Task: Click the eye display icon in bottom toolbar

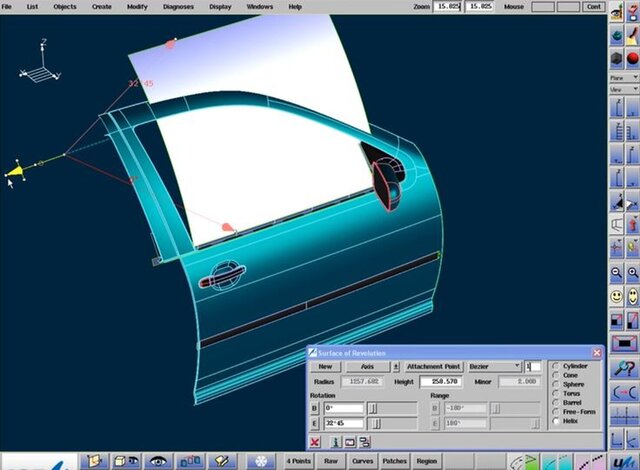Action: (x=158, y=461)
